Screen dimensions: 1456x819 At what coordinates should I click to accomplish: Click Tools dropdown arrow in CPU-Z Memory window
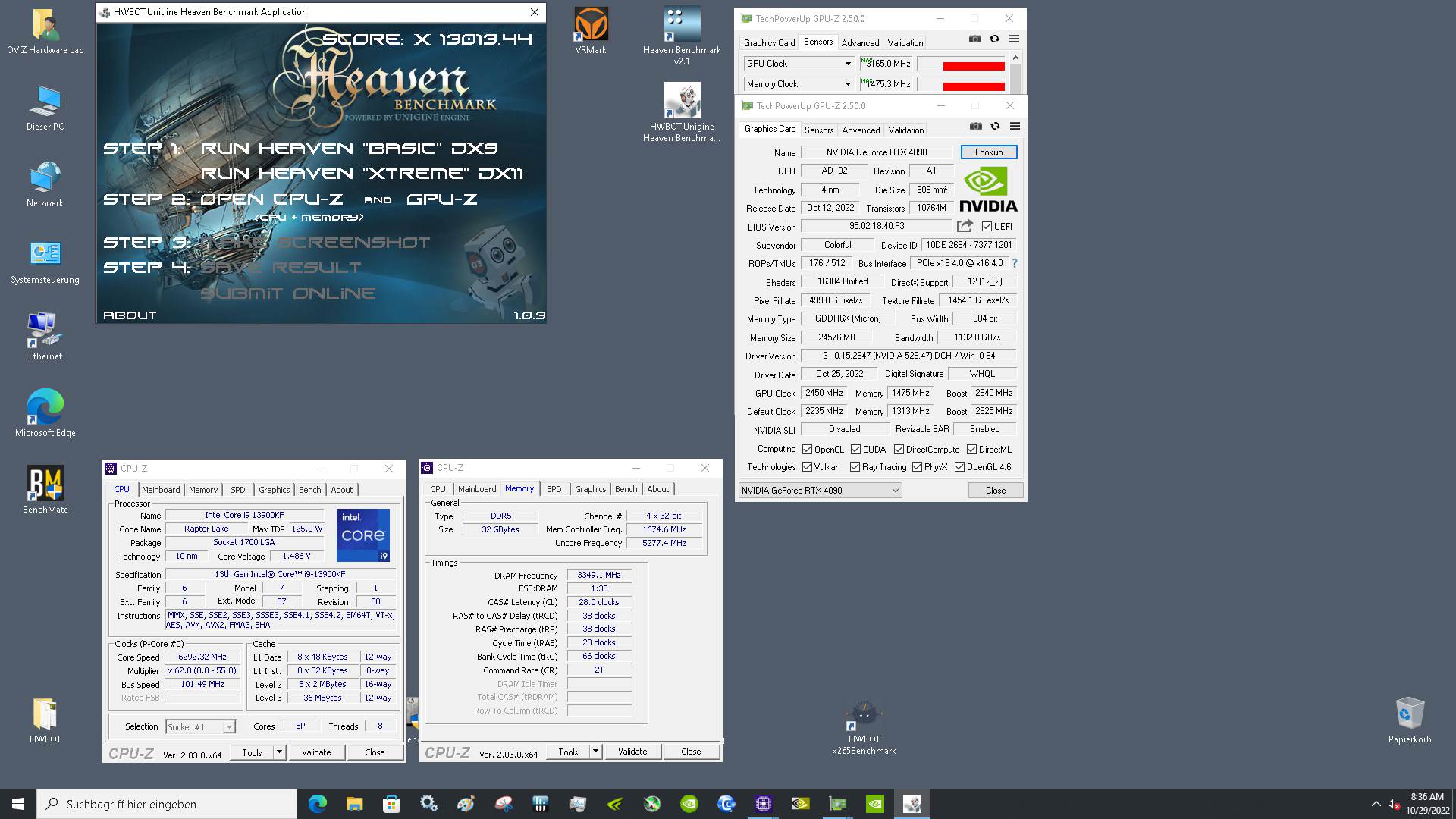595,752
